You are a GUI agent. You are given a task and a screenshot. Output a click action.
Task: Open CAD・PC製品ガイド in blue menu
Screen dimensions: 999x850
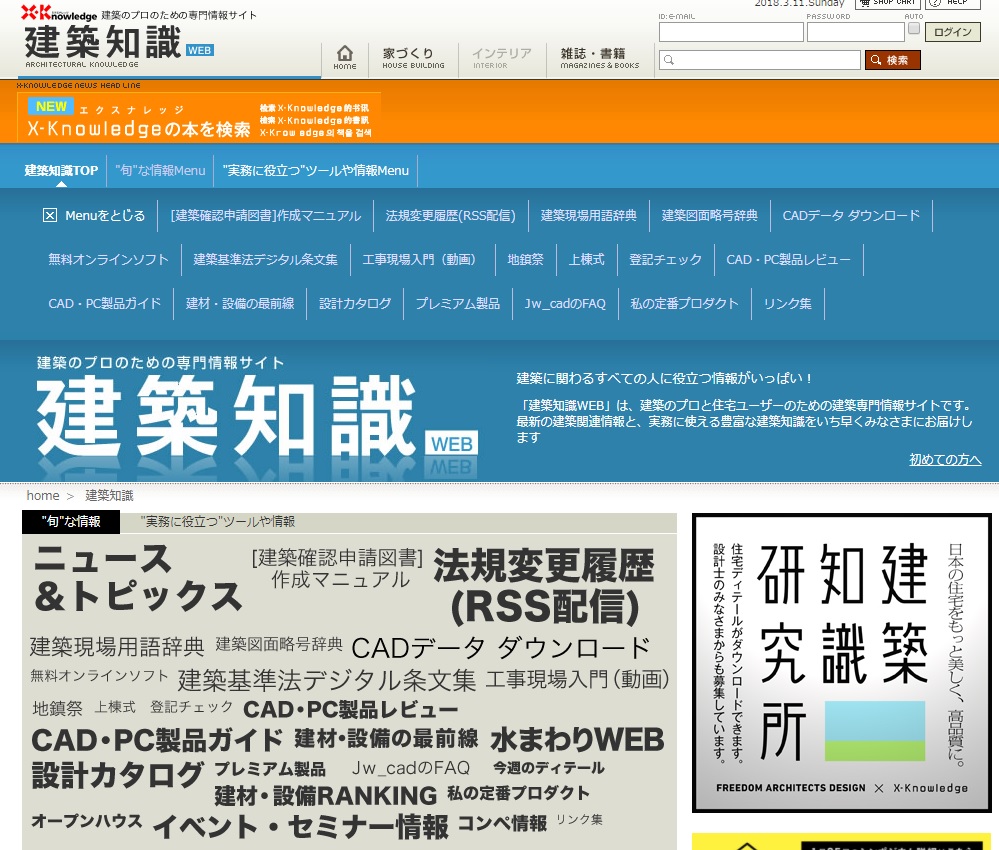[104, 303]
